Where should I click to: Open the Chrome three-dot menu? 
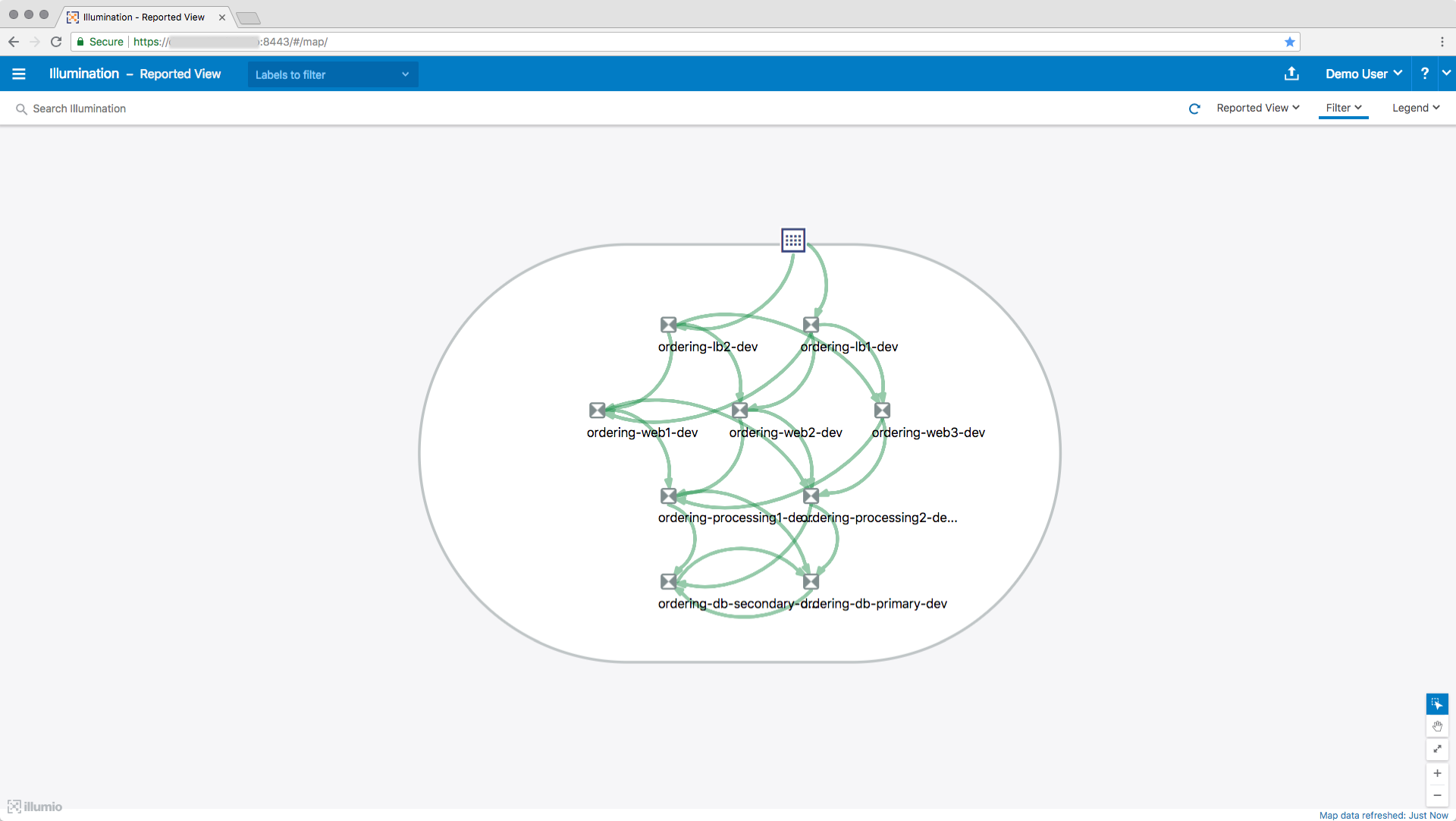1442,42
